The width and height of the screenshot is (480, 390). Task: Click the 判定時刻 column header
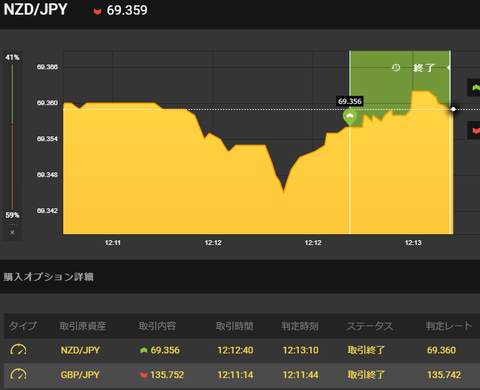click(x=300, y=326)
